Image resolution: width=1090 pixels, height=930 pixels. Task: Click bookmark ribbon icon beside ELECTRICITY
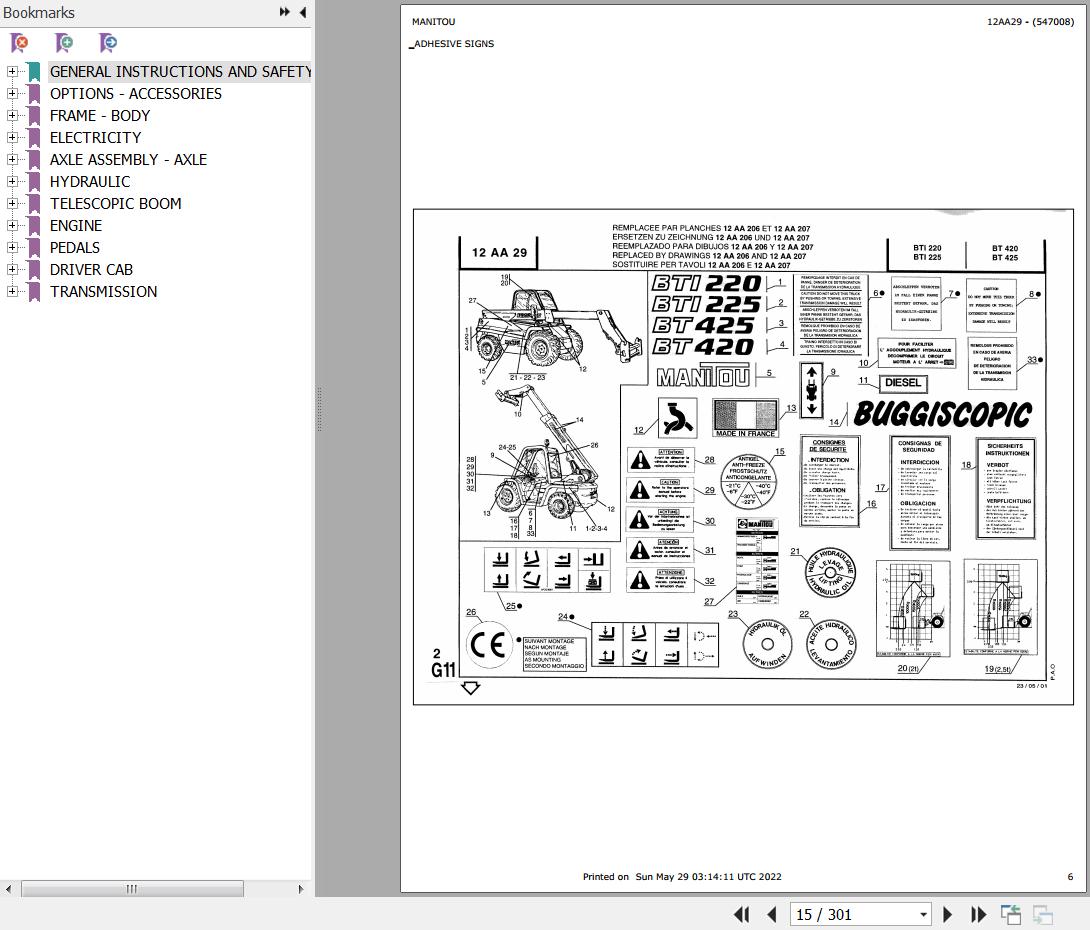tap(33, 138)
